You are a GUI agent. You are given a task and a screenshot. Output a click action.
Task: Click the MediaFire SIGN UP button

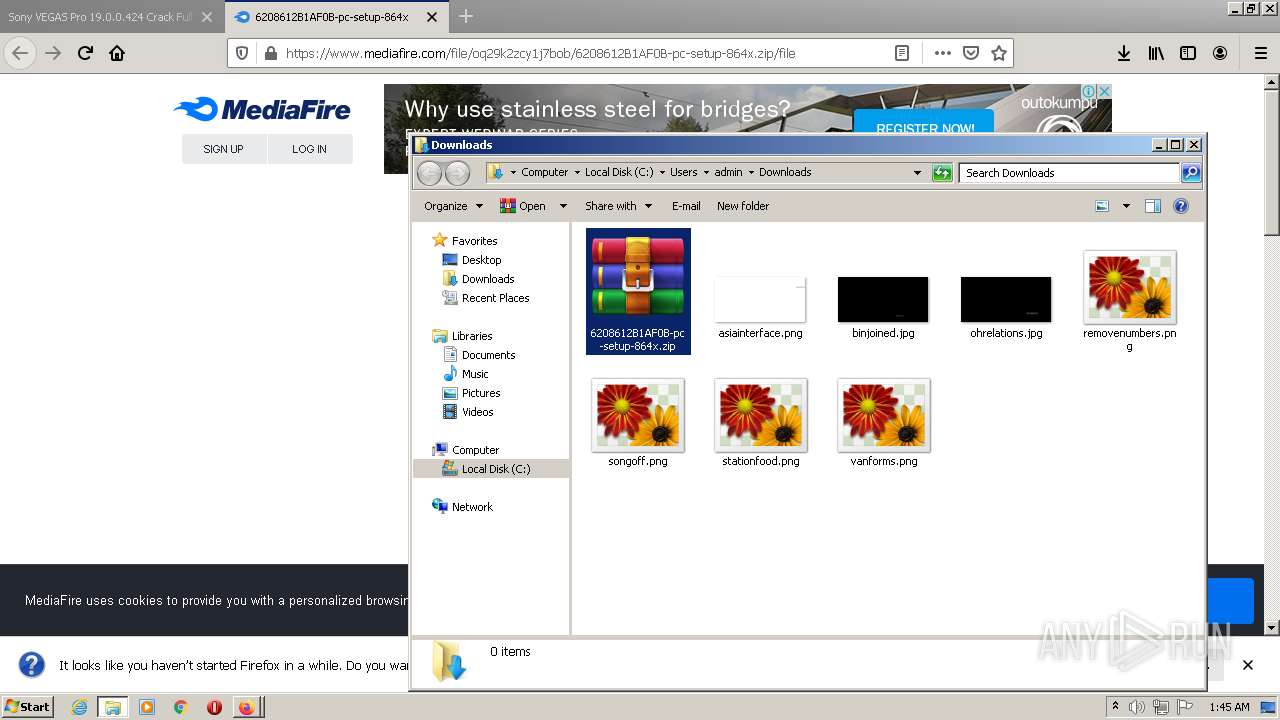coord(223,149)
